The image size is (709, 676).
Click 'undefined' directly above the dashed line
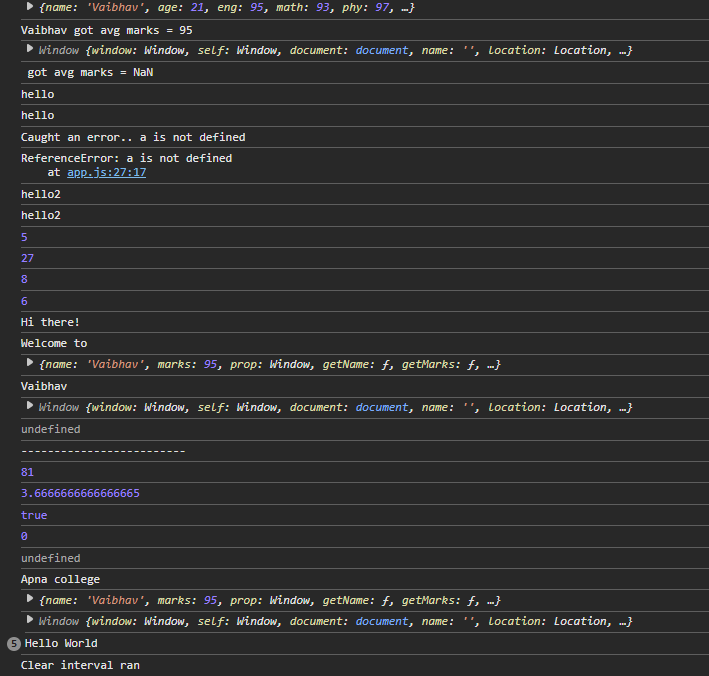coord(51,429)
